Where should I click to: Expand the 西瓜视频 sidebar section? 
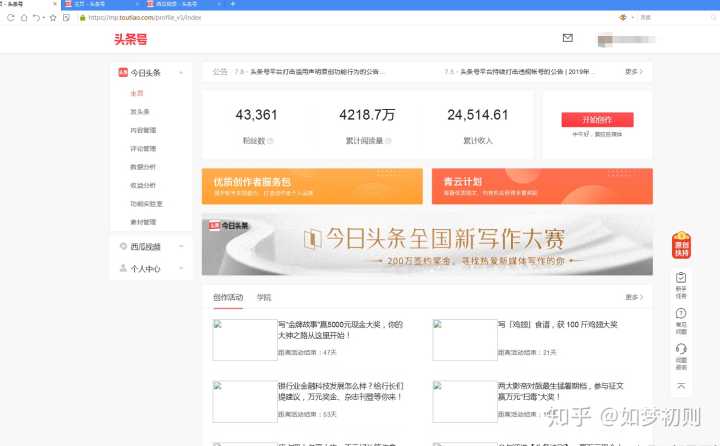pos(181,246)
